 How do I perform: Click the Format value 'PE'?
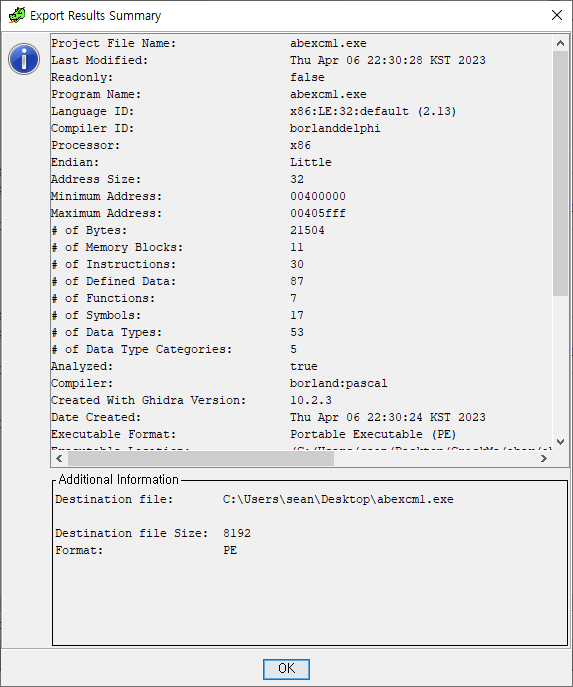pos(230,550)
